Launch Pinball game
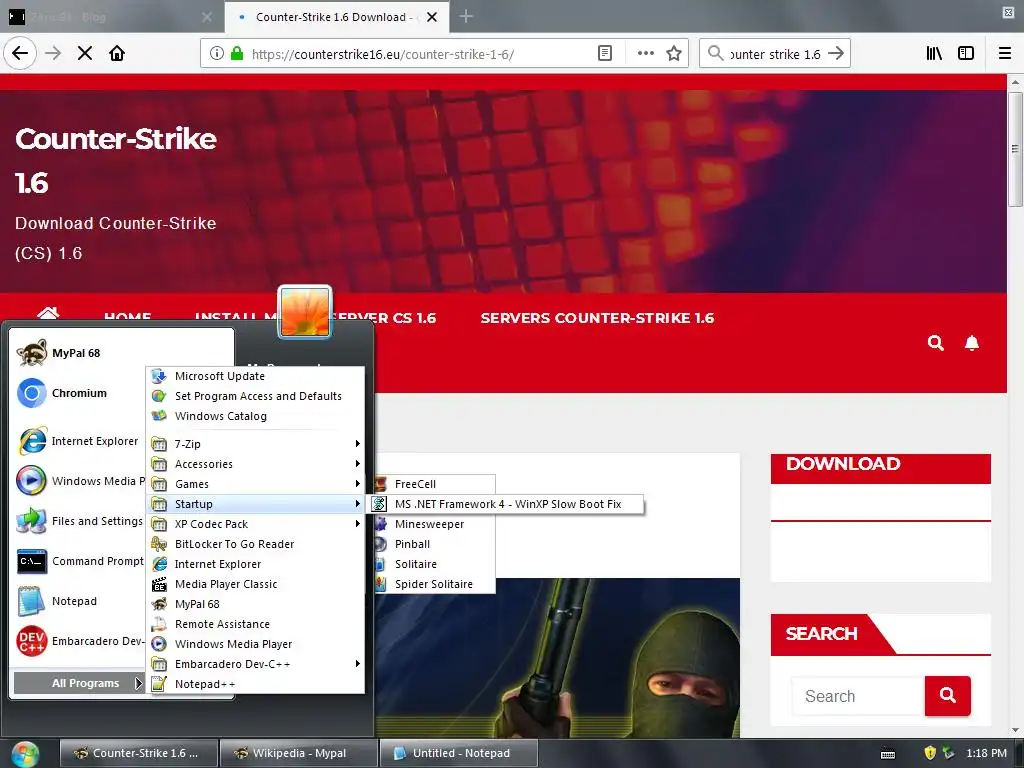The height and width of the screenshot is (768, 1024). pos(434,544)
